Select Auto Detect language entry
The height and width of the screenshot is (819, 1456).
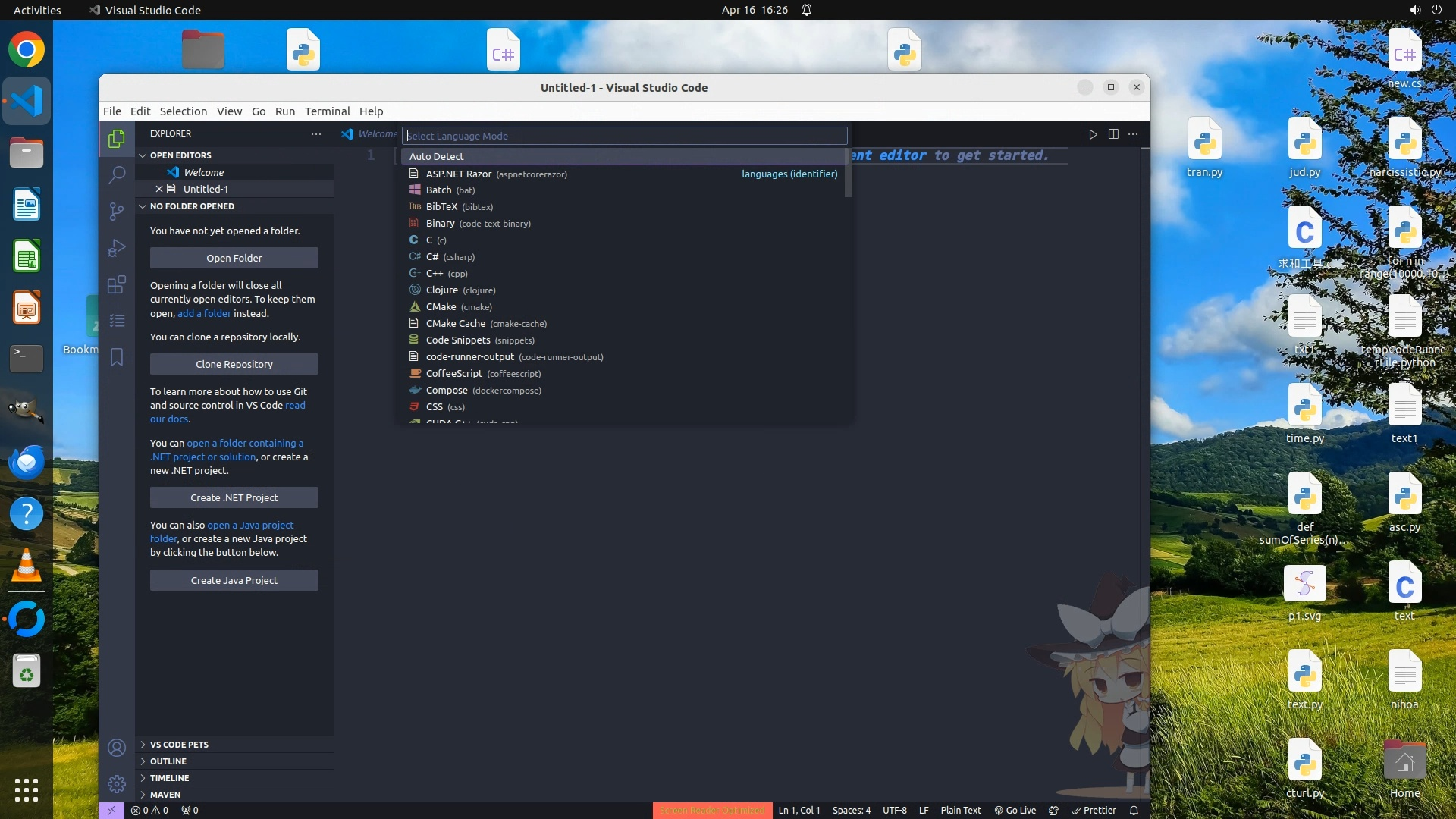[437, 156]
